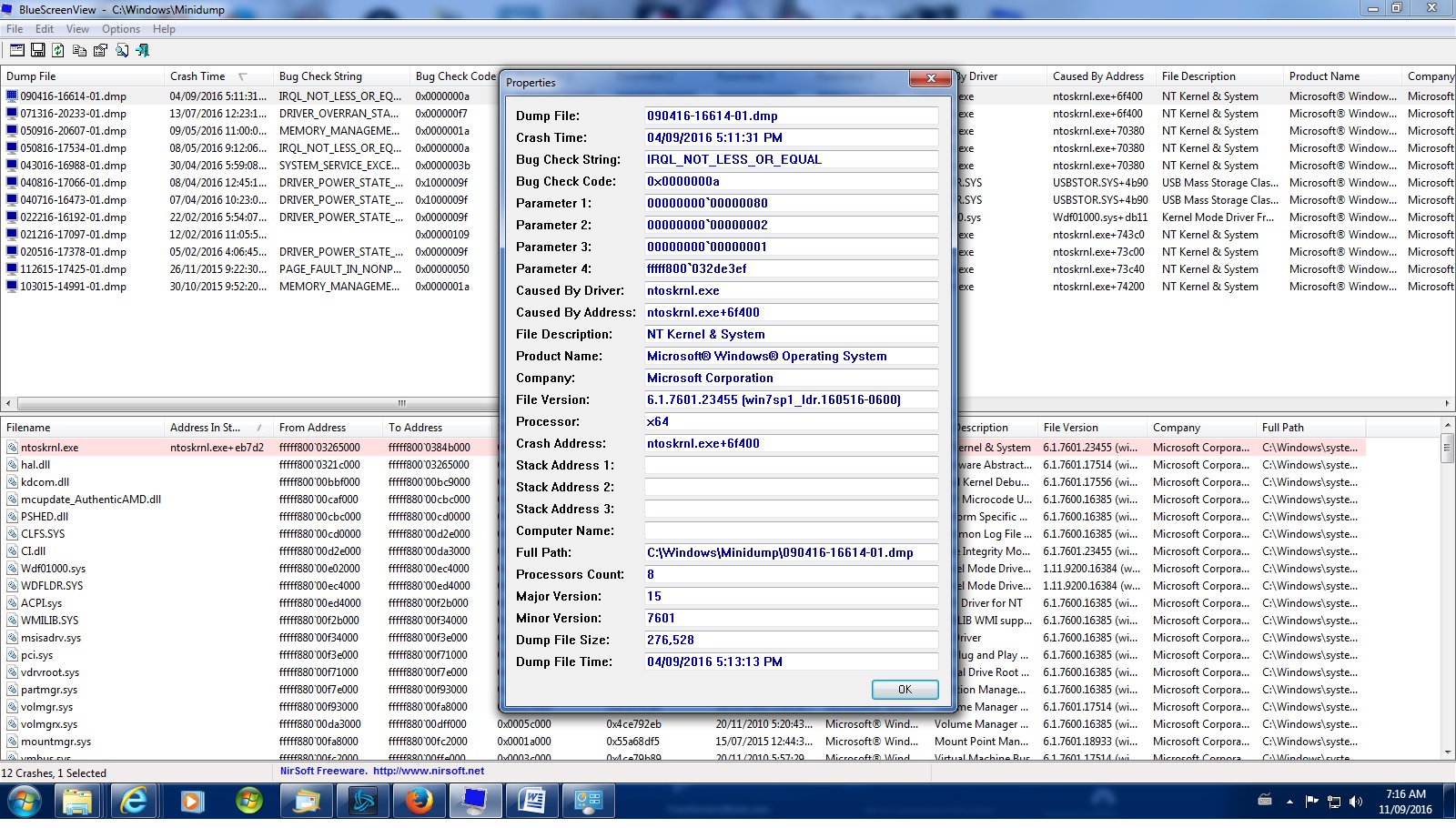Viewport: 1456px width, 828px height.
Task: Open the Options menu
Action: (x=121, y=29)
